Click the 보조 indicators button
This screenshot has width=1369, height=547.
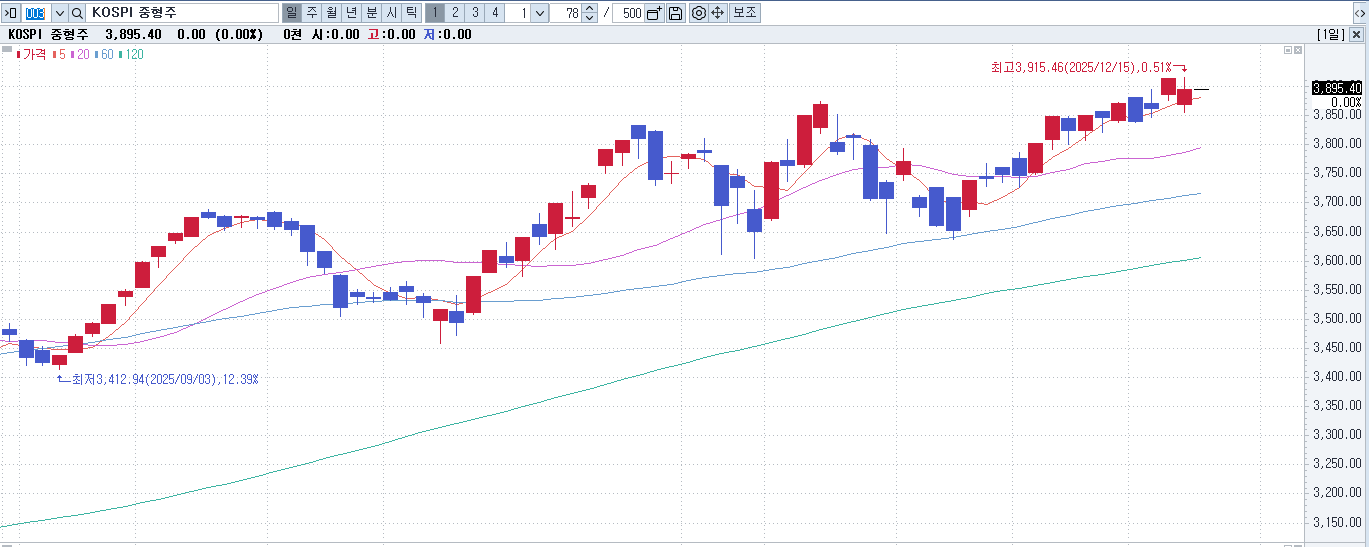[744, 13]
